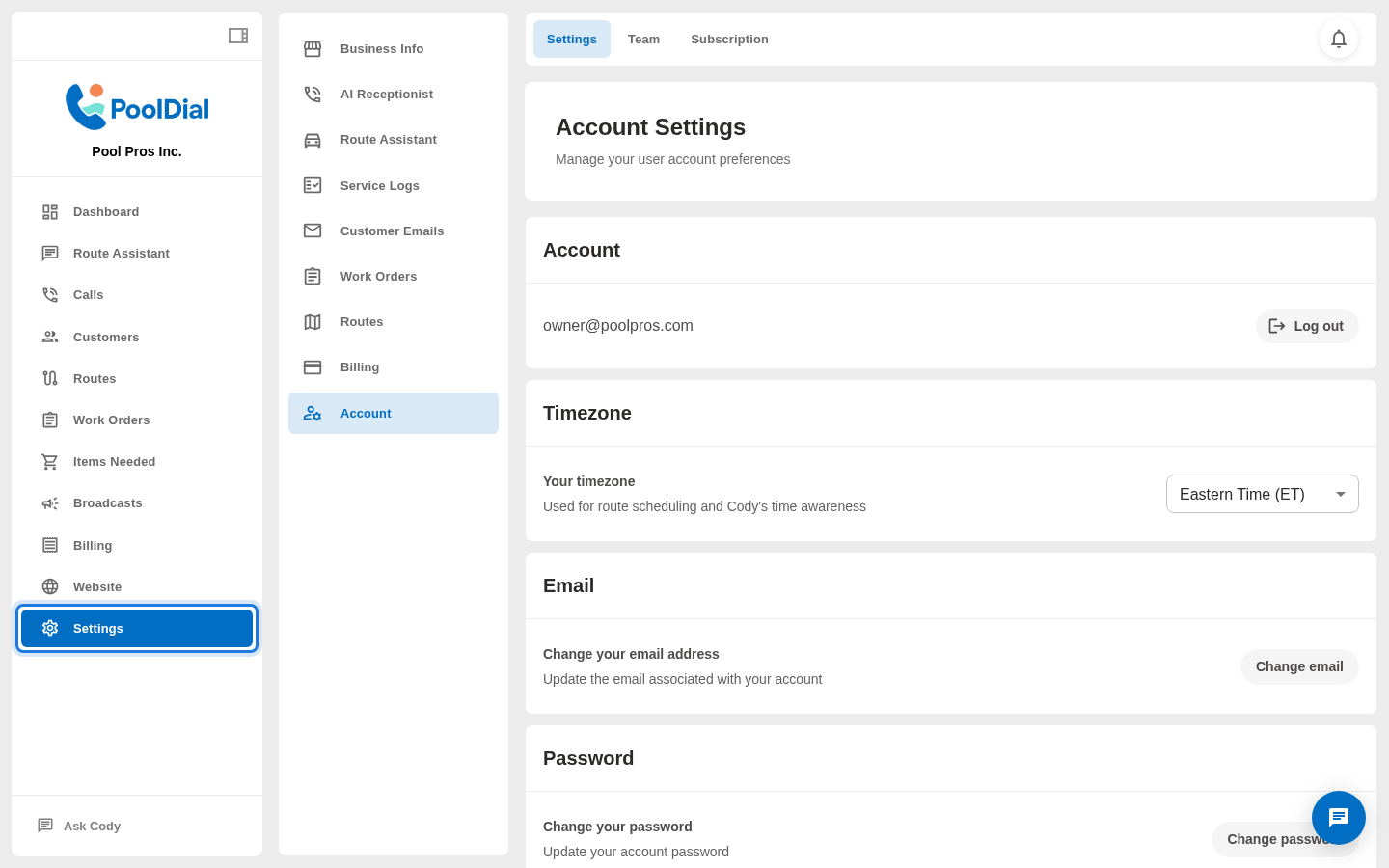
Task: Open Ask Cody at the sidebar bottom
Action: coord(92,826)
